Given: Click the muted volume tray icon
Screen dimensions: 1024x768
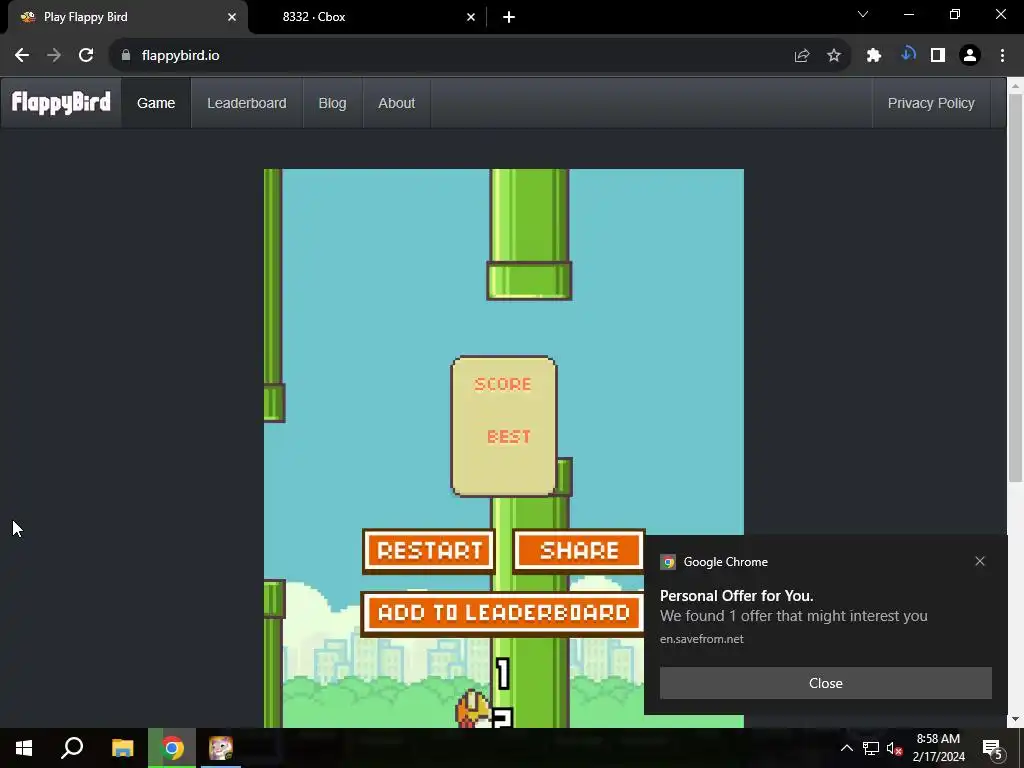Looking at the screenshot, I should (894, 748).
